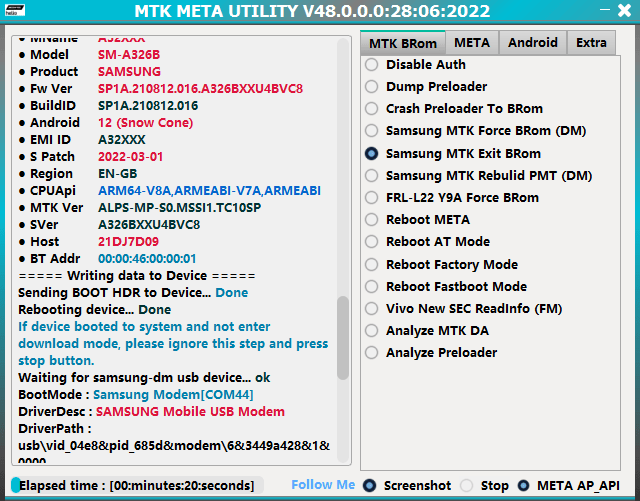Close the MTK META Utility window
The height and width of the screenshot is (501, 640).
click(x=624, y=10)
